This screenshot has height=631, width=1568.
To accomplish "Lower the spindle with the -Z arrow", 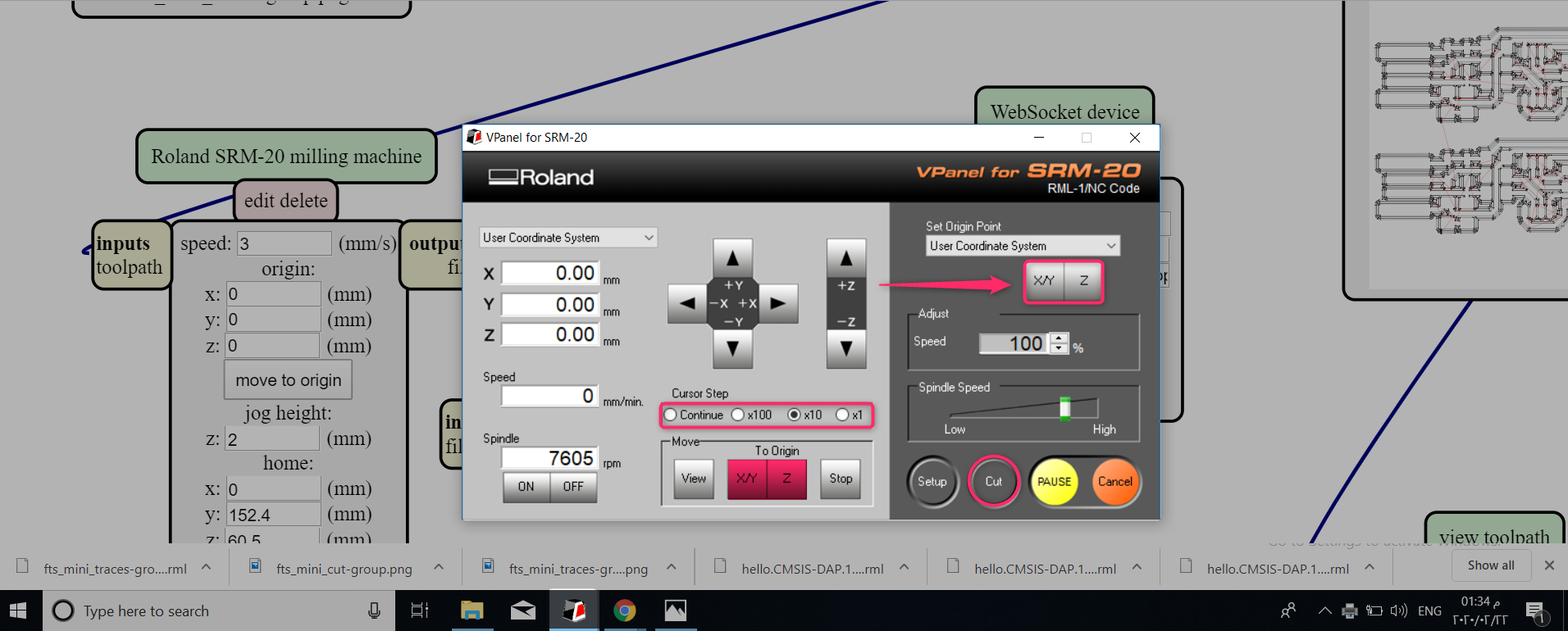I will pos(846,348).
